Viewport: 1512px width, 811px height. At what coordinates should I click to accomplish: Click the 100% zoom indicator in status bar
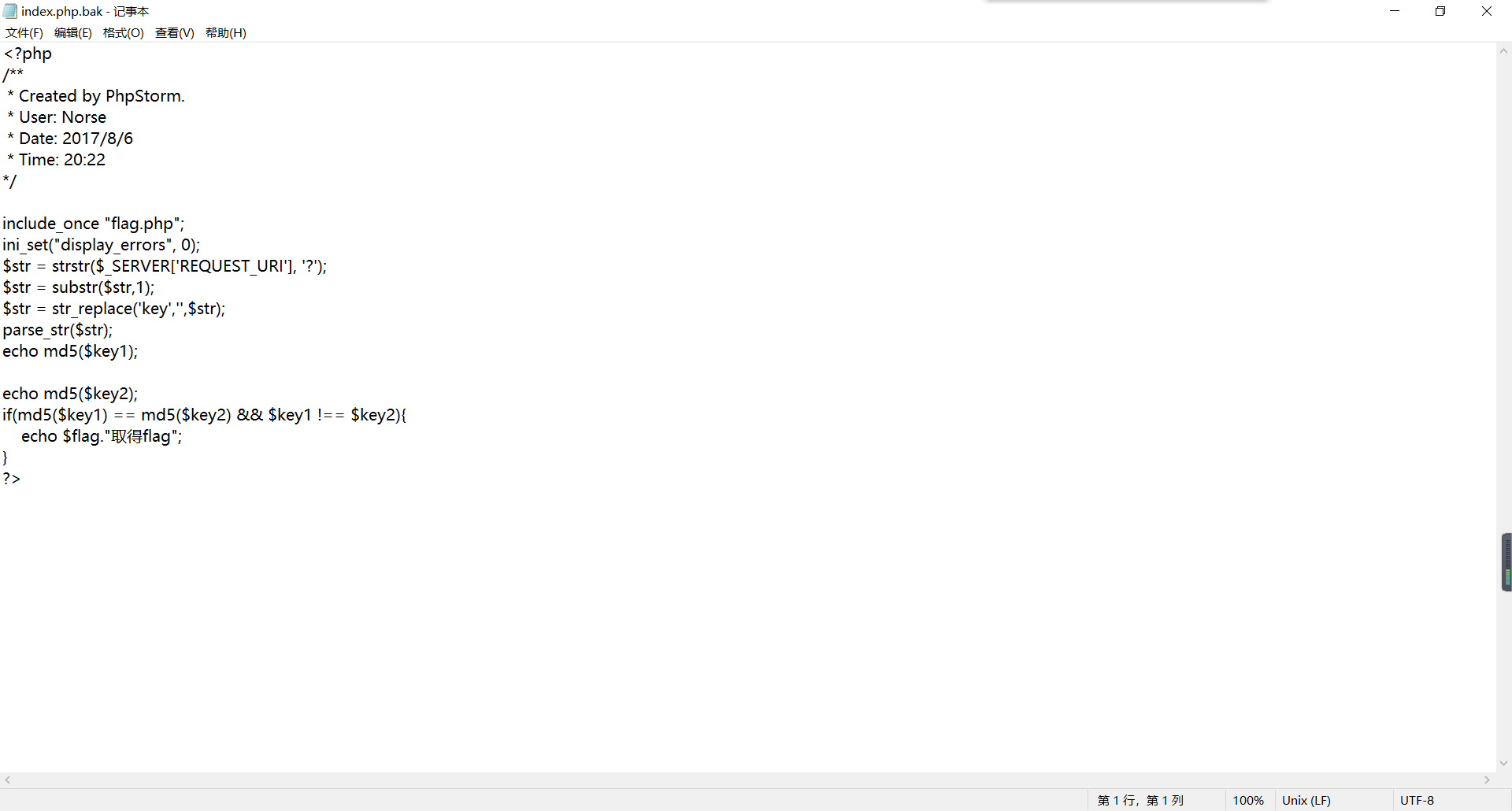point(1247,801)
